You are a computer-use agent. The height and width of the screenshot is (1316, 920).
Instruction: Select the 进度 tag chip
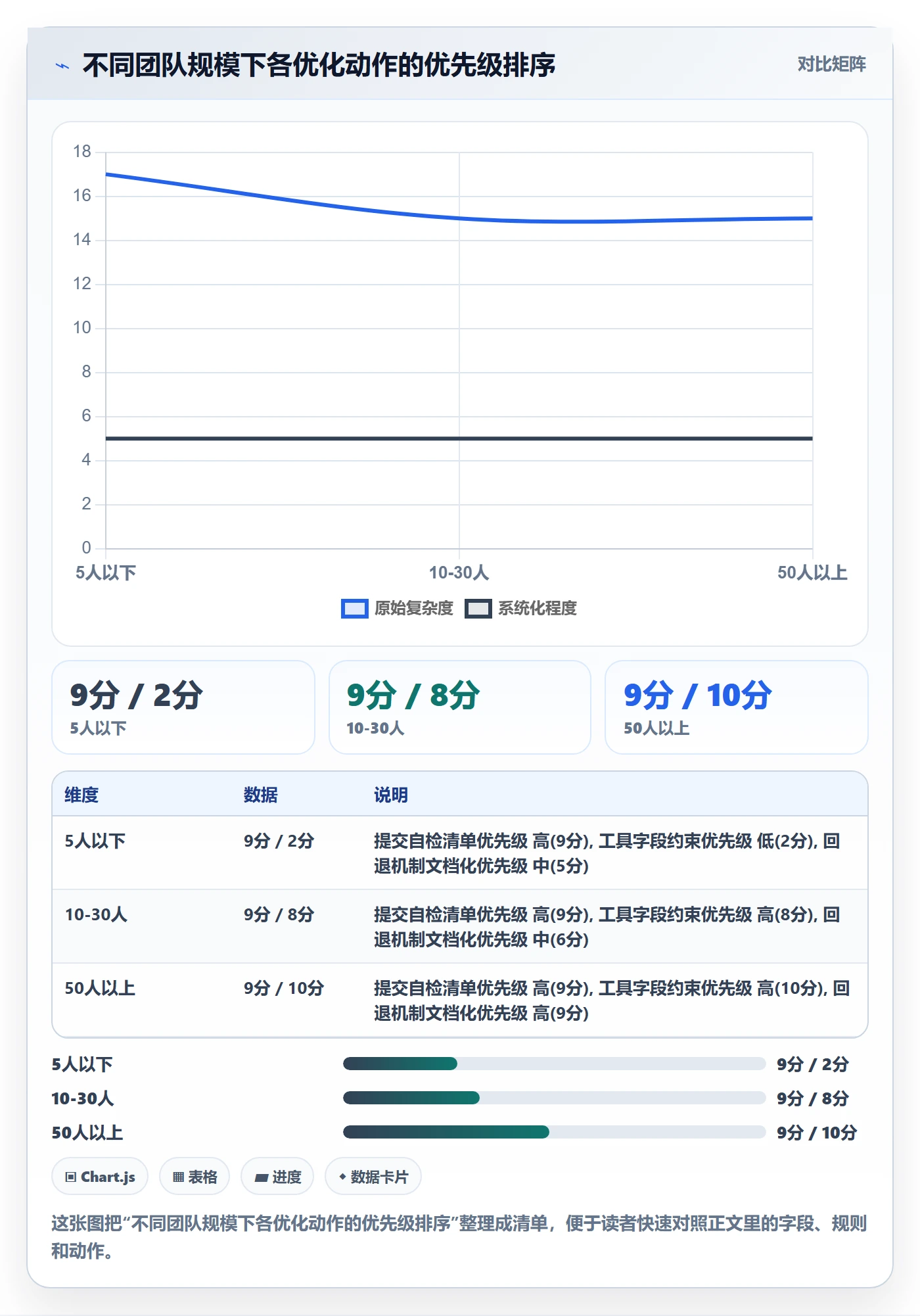point(277,1177)
